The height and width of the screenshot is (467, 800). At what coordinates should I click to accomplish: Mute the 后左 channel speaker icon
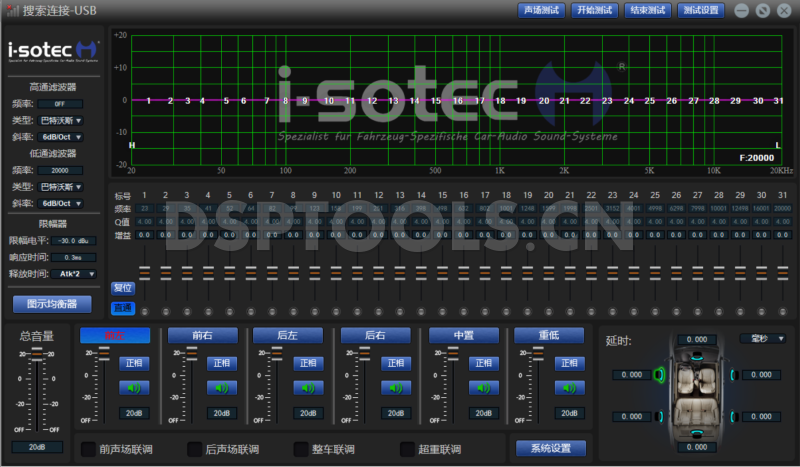point(308,388)
